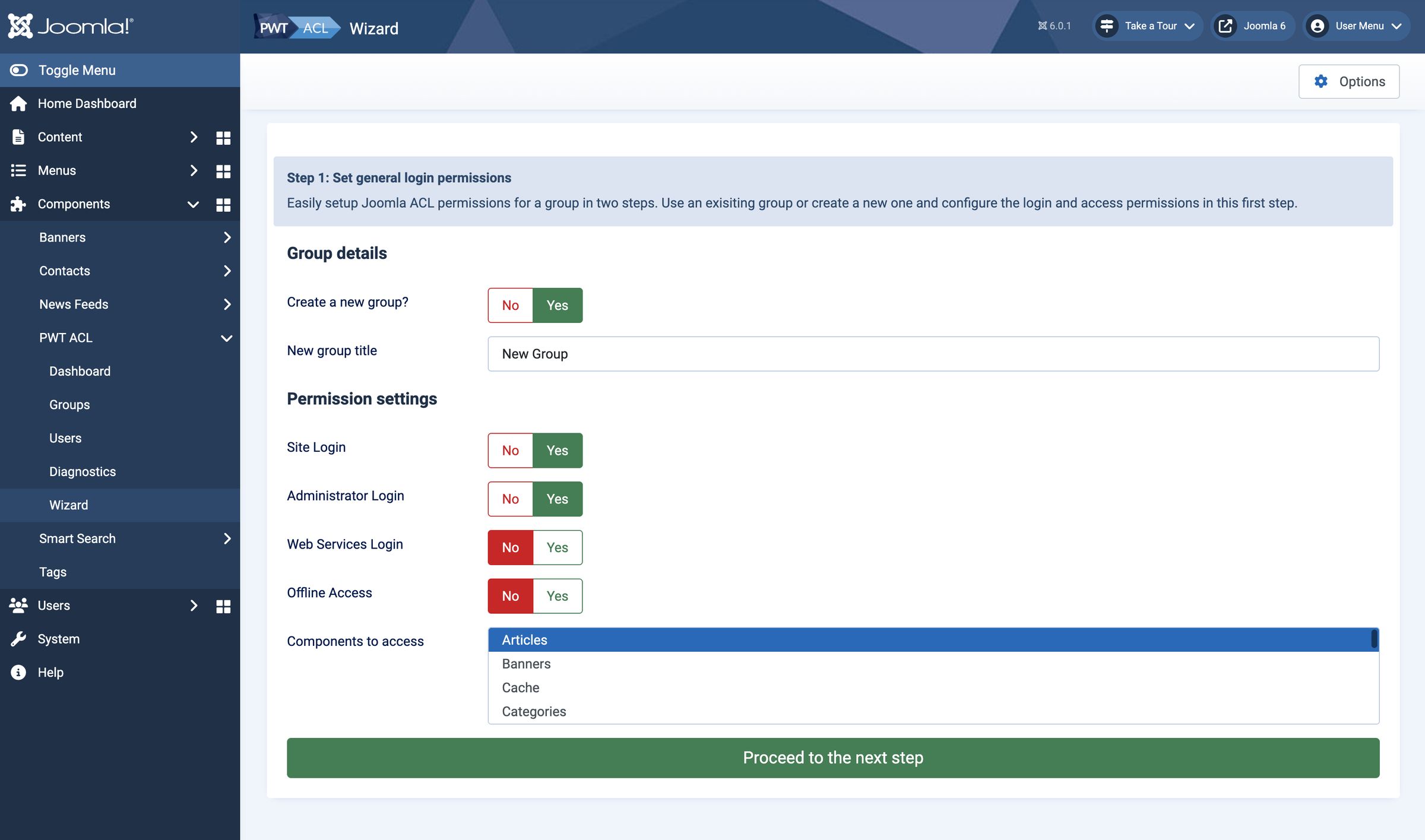Click the New group title input field
Screen dimensions: 1425x840
[933, 354]
